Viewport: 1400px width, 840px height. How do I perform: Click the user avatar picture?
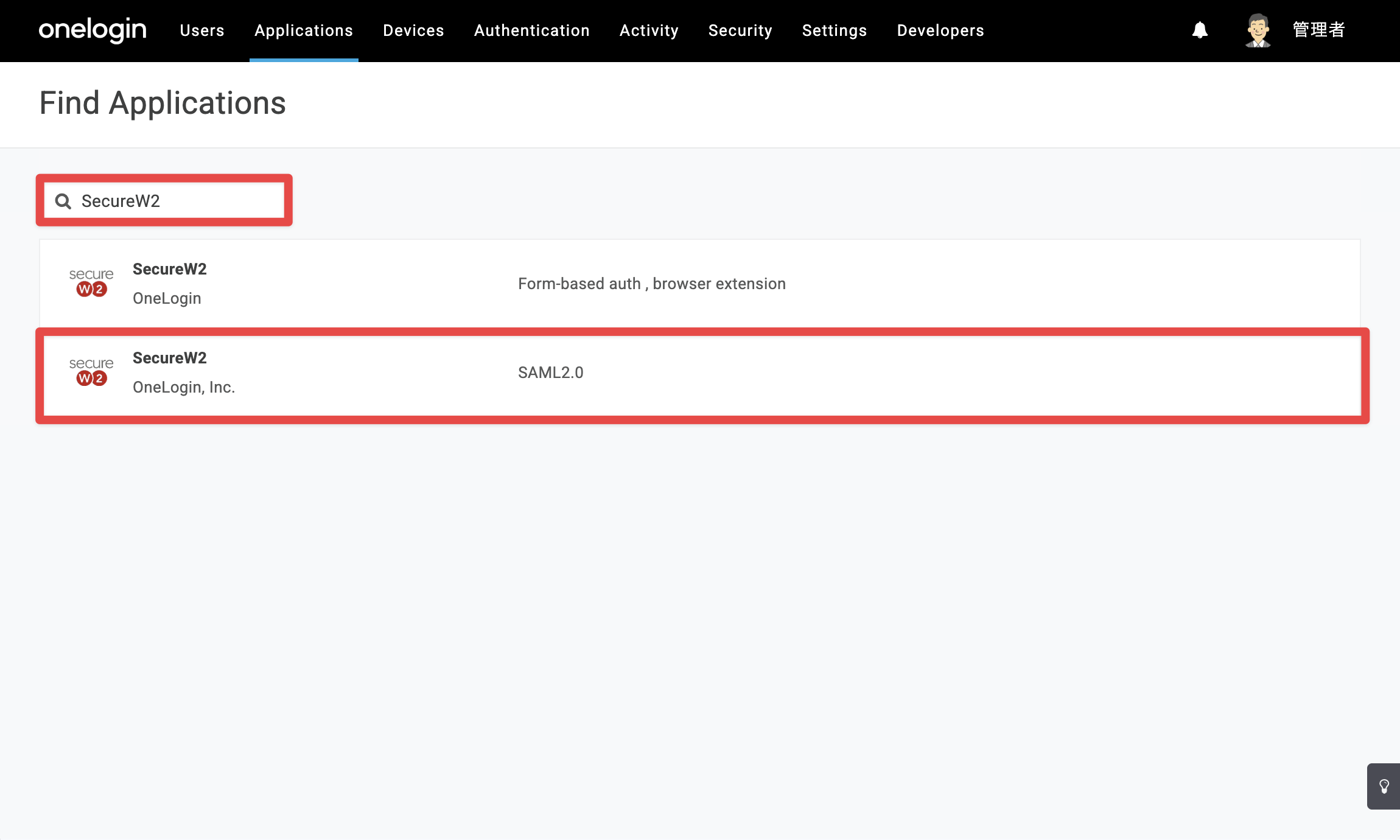coord(1258,30)
